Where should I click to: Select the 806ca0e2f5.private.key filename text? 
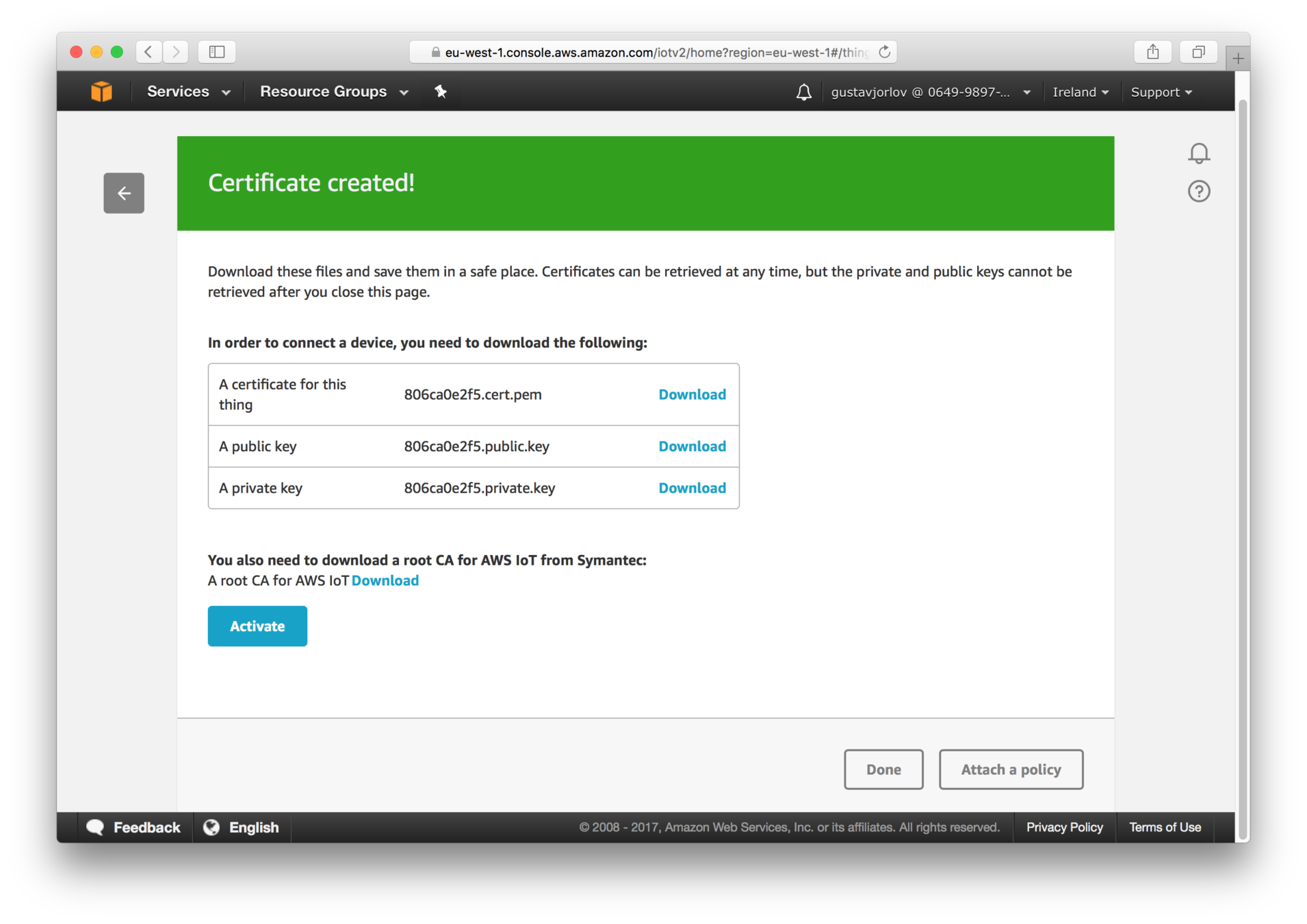[x=480, y=489]
